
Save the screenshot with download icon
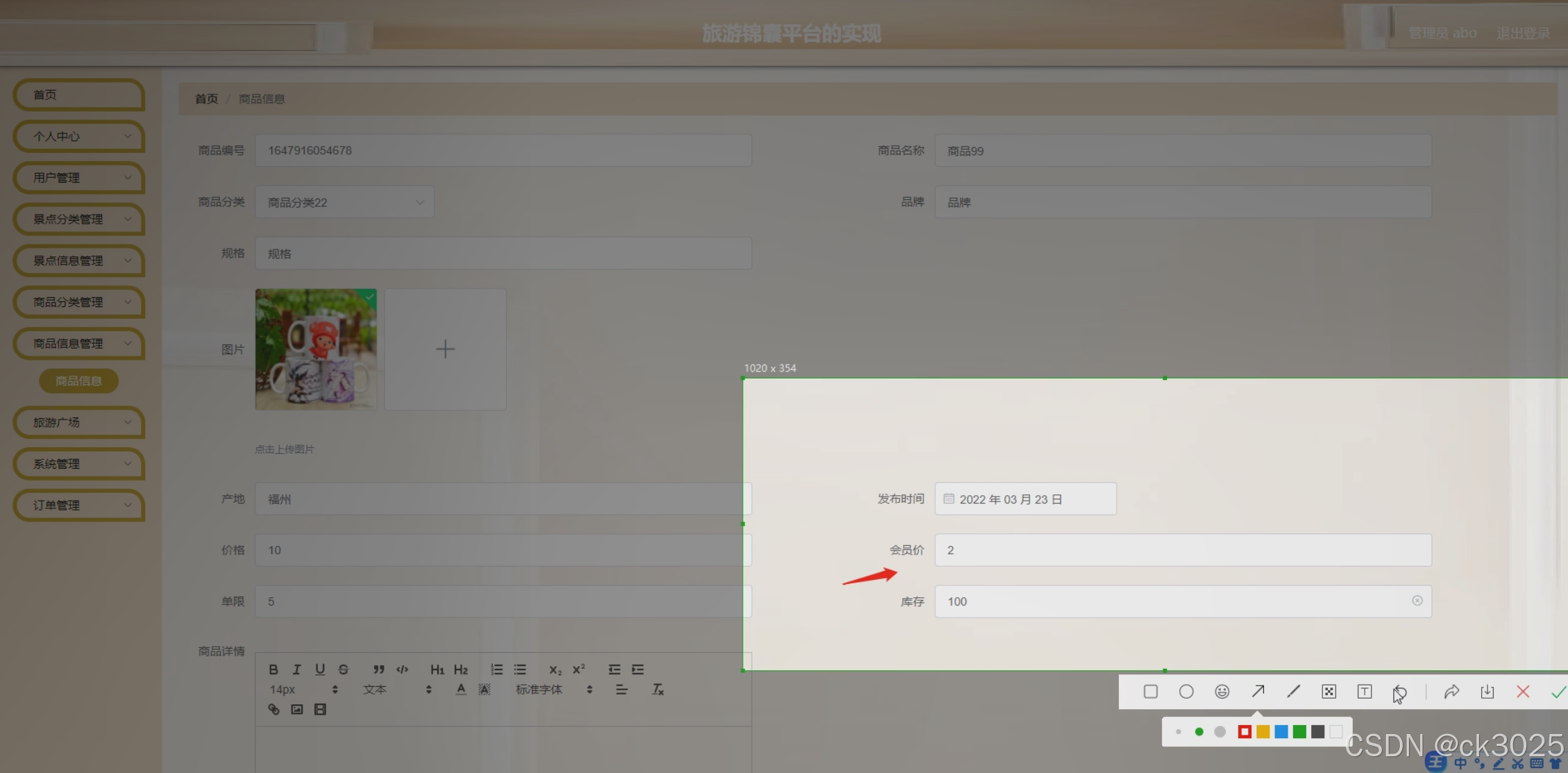coord(1487,692)
